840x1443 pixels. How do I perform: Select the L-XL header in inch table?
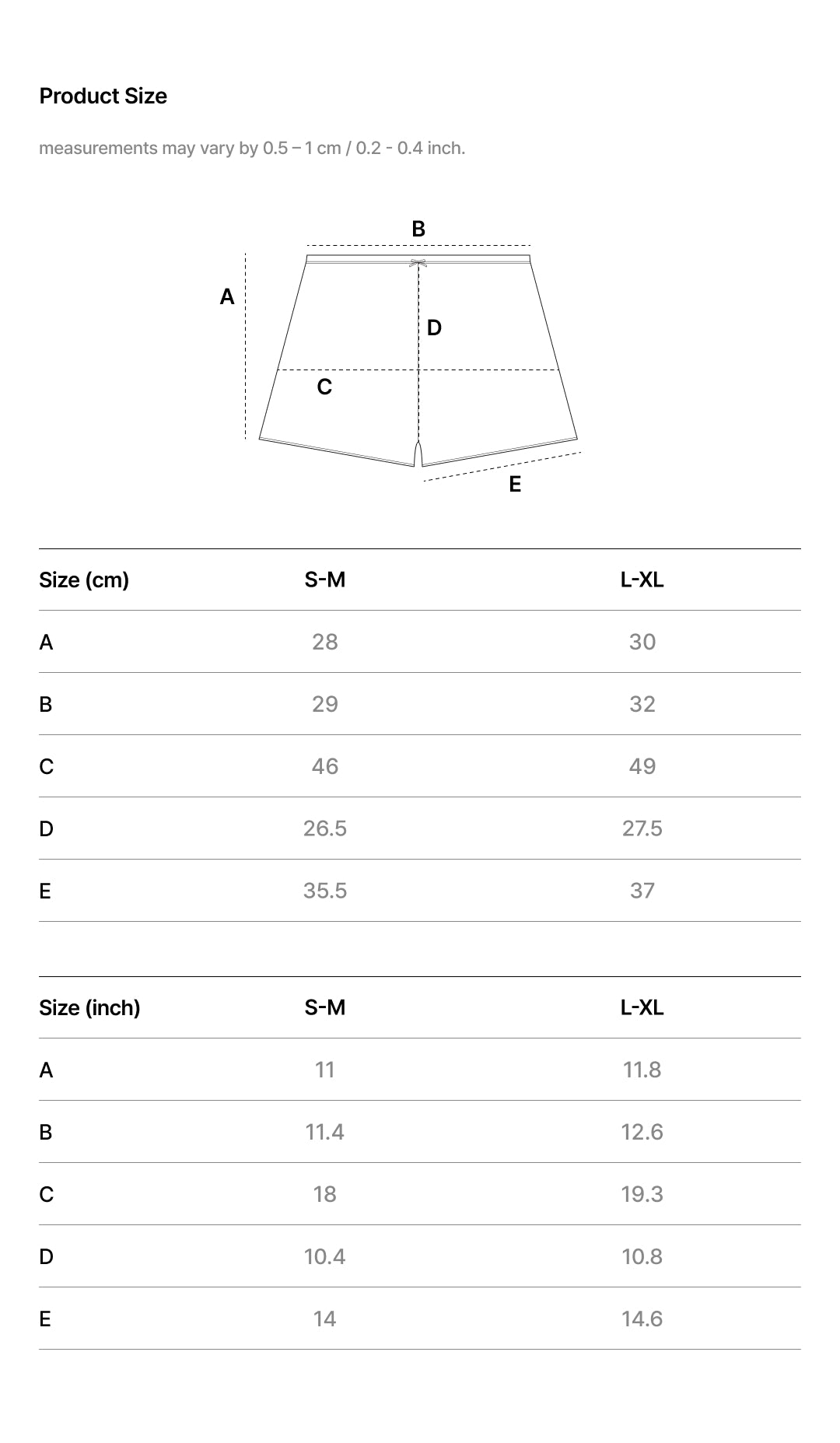(642, 1007)
